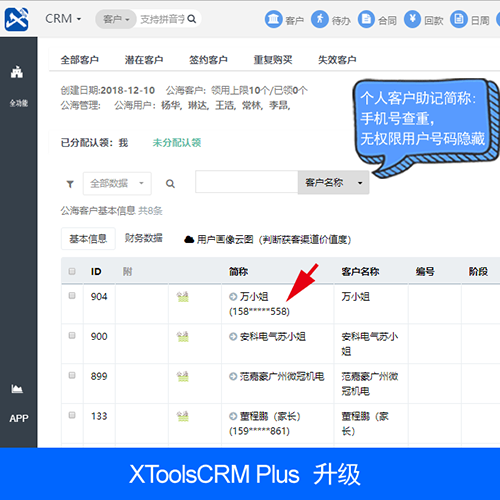Open the 待办 to-do icon
Viewport: 500px width, 500px height.
tap(320, 19)
